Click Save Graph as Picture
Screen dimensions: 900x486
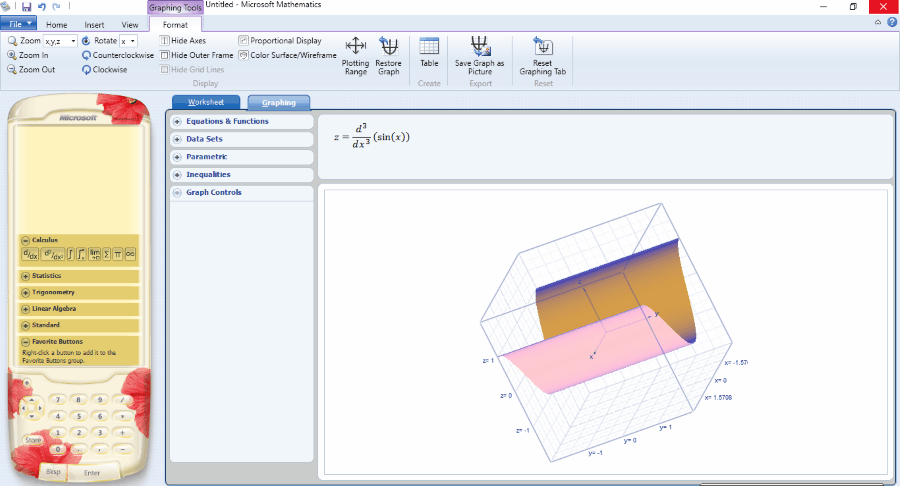pyautogui.click(x=479, y=56)
